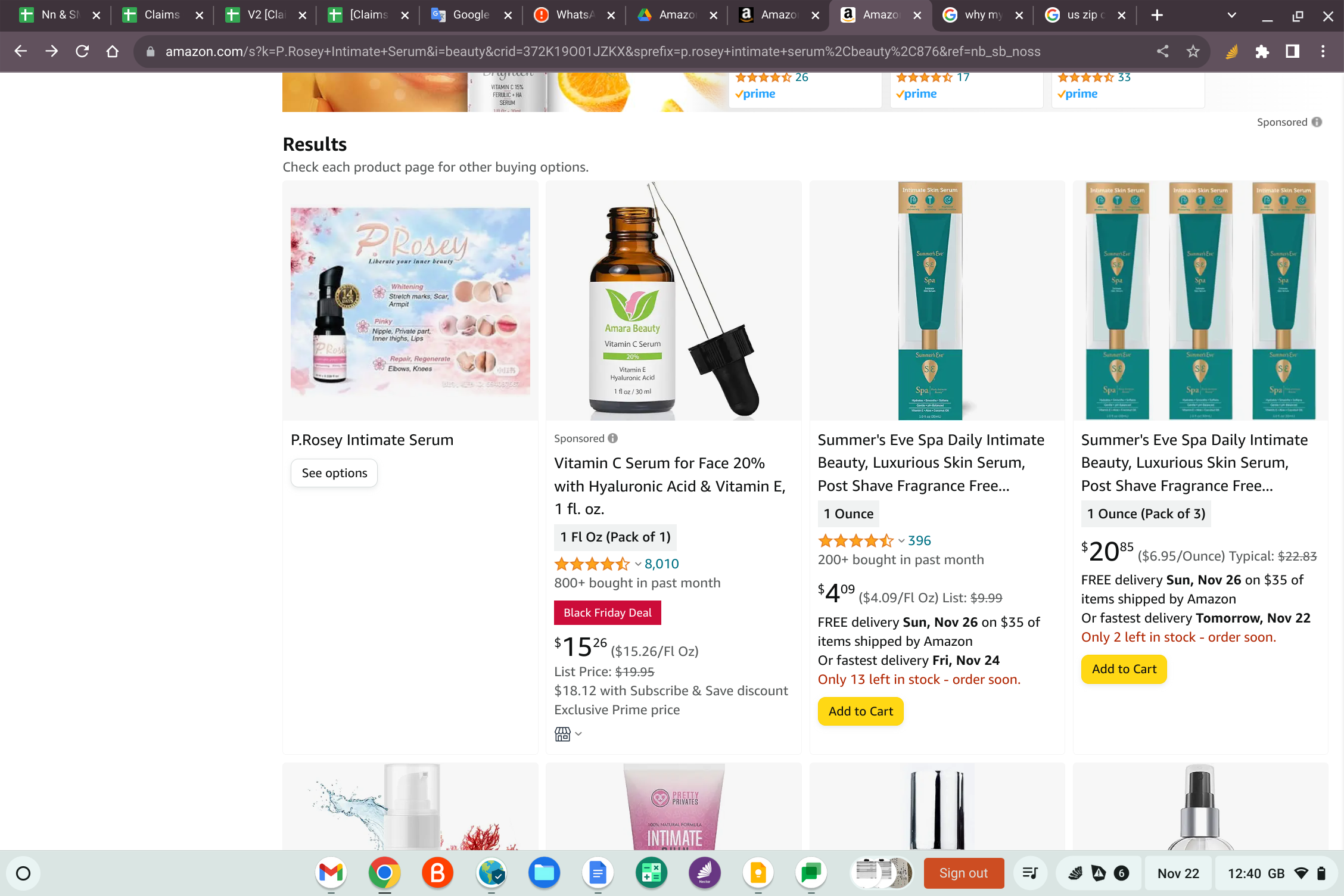The image size is (1344, 896).
Task: Open the Chrome extensions puzzle icon
Action: point(1262,51)
